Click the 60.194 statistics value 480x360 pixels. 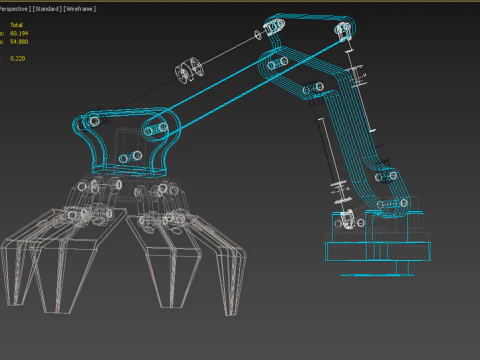(x=19, y=33)
